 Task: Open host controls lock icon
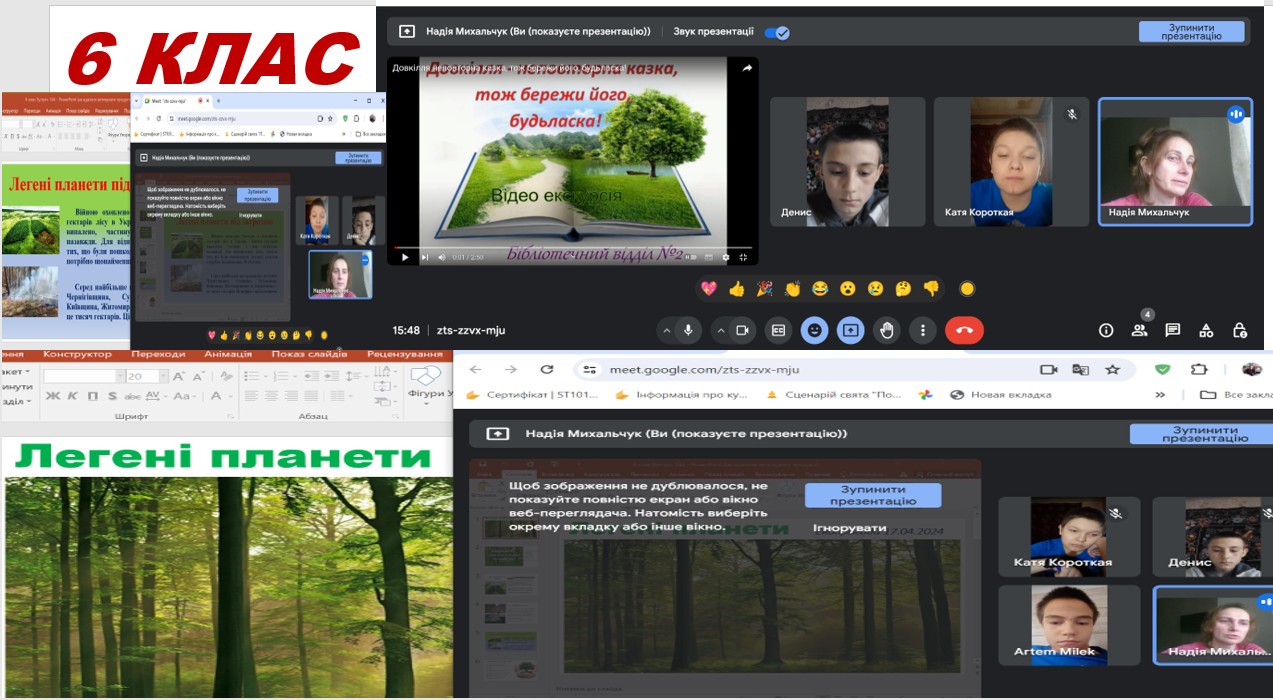pos(1240,330)
